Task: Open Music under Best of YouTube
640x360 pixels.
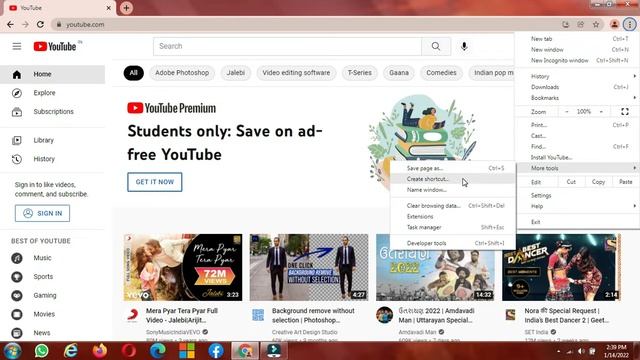Action: point(52,258)
